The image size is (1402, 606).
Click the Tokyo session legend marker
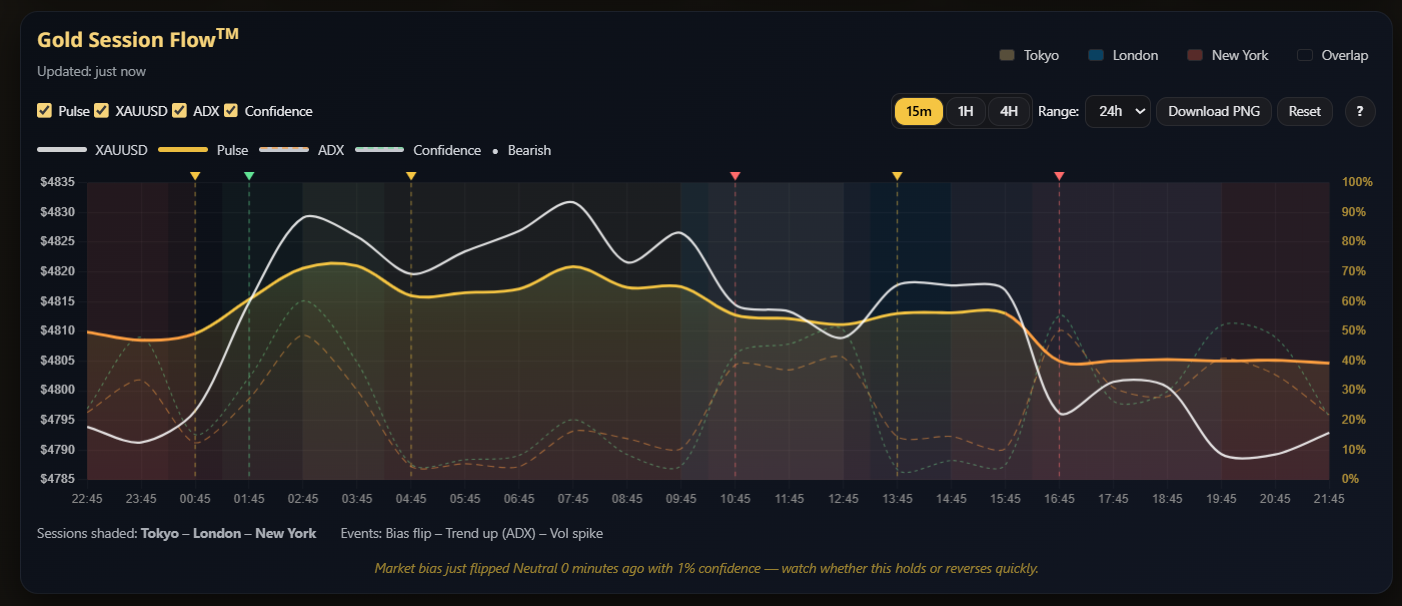[1005, 55]
